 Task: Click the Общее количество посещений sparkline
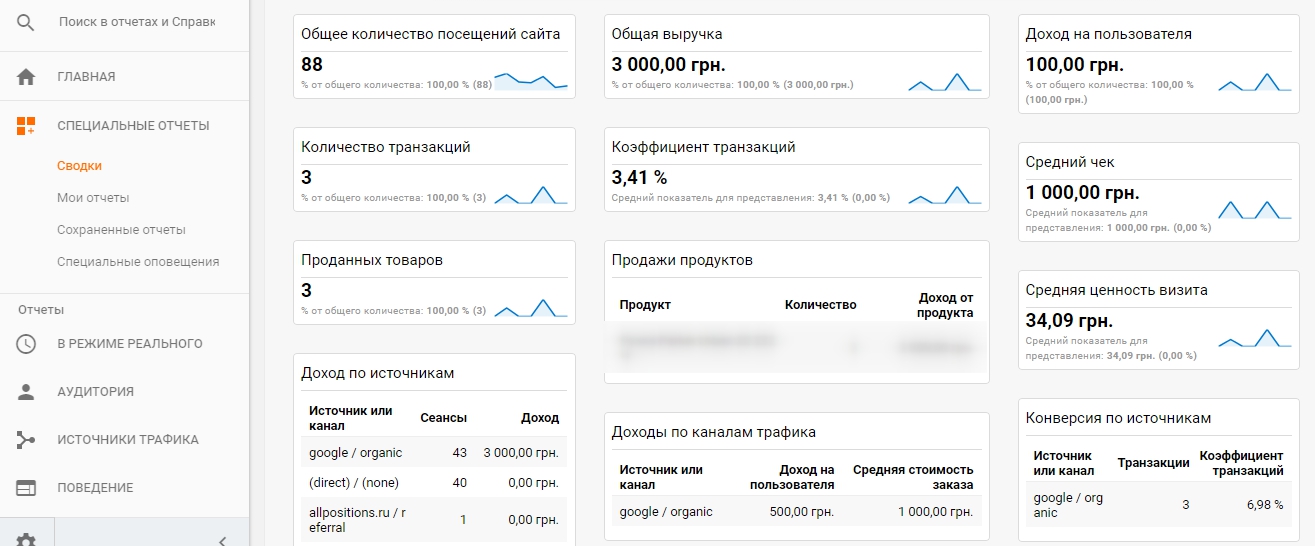click(531, 81)
